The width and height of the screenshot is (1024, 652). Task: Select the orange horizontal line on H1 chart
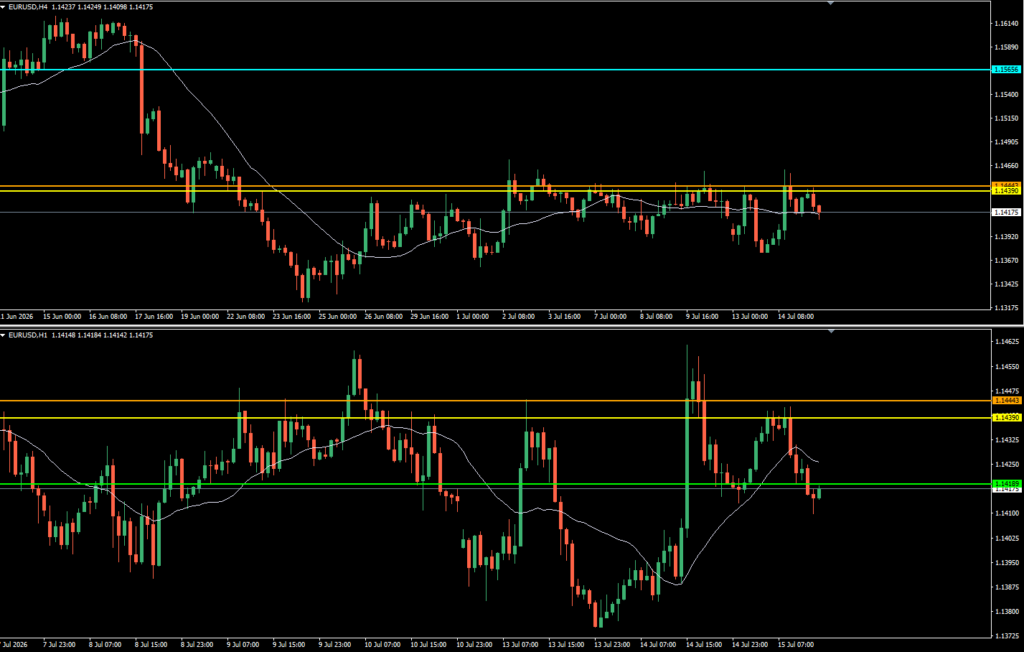495,400
